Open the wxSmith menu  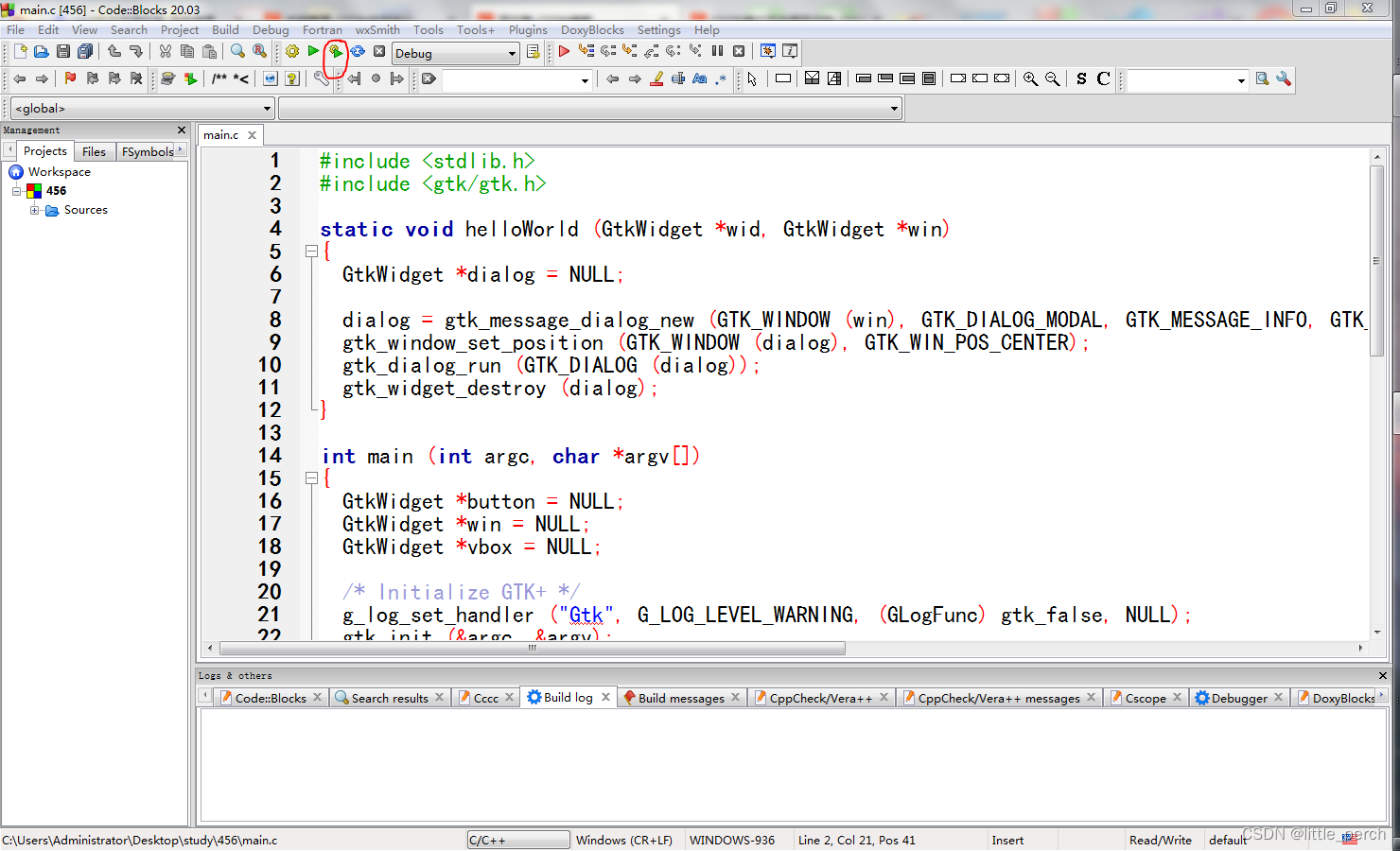[x=377, y=30]
